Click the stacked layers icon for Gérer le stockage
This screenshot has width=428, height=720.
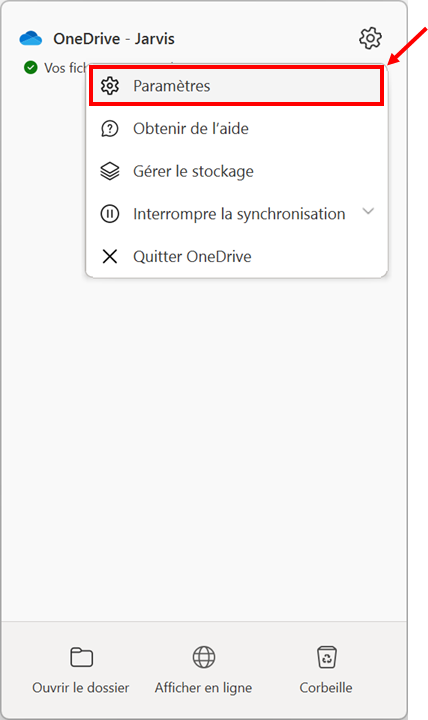click(110, 171)
